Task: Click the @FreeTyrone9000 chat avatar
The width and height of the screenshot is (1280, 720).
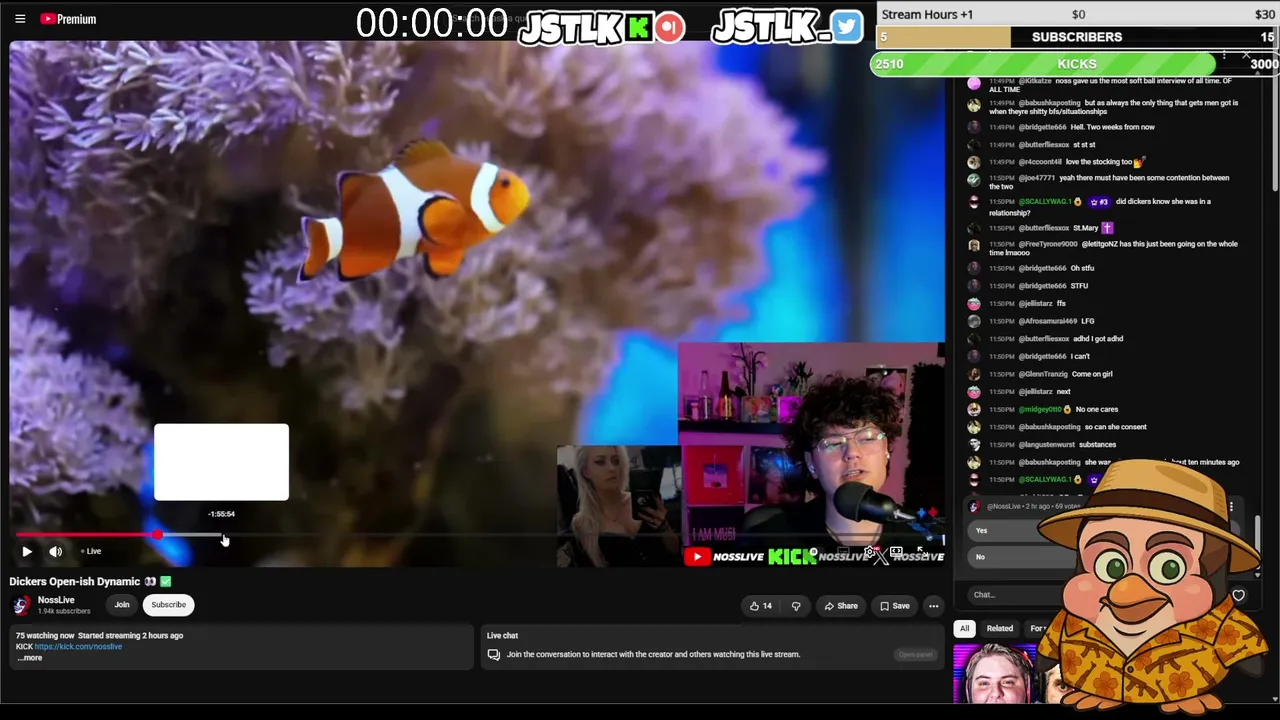Action: tap(974, 245)
